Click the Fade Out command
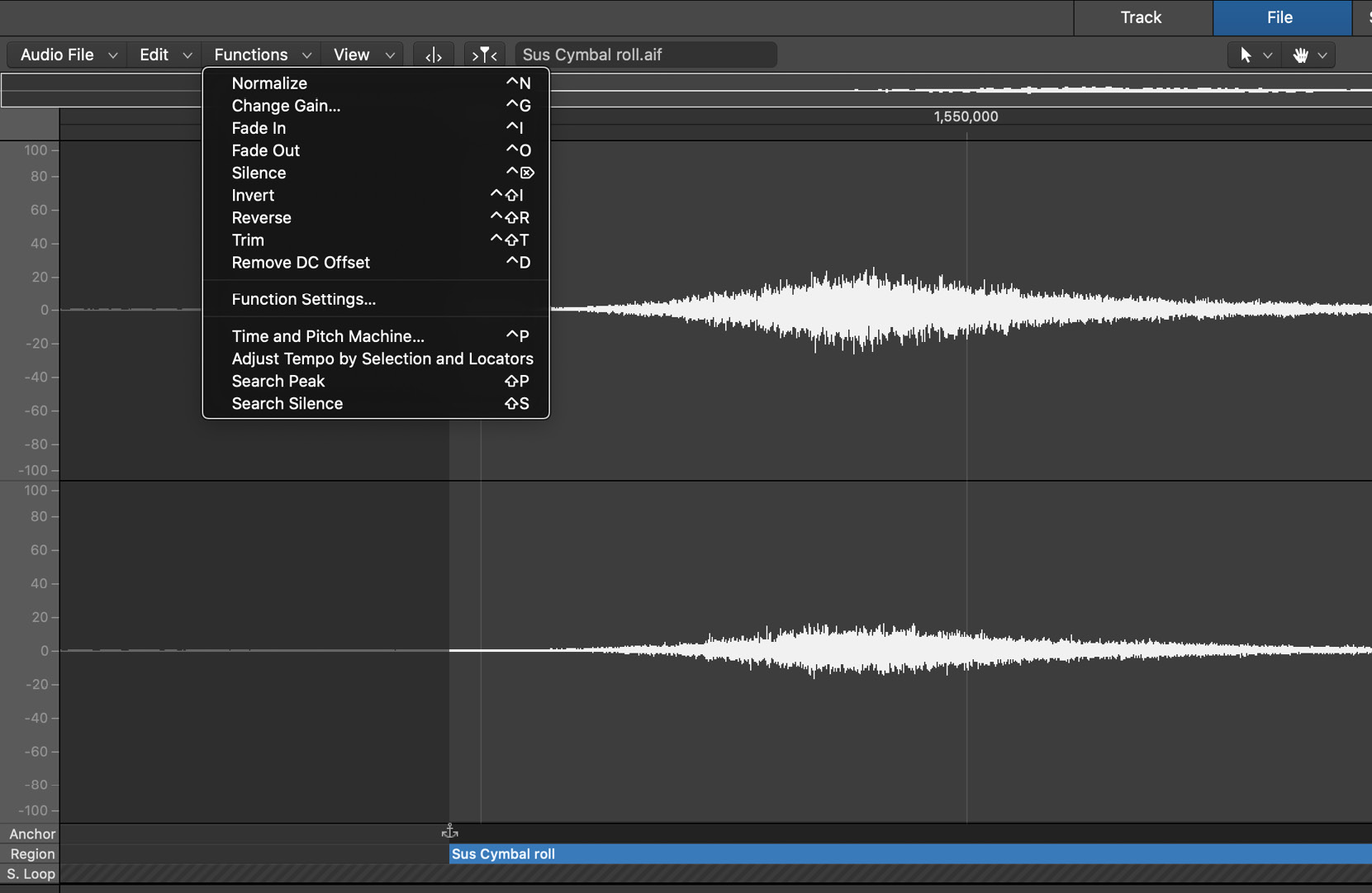The width and height of the screenshot is (1372, 893). 265,150
